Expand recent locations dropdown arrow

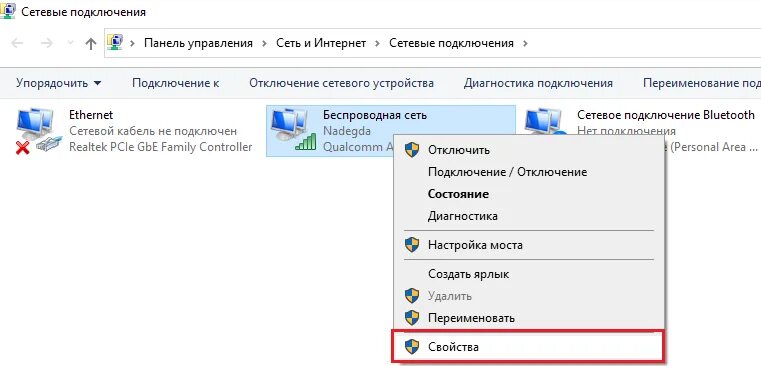tap(70, 43)
